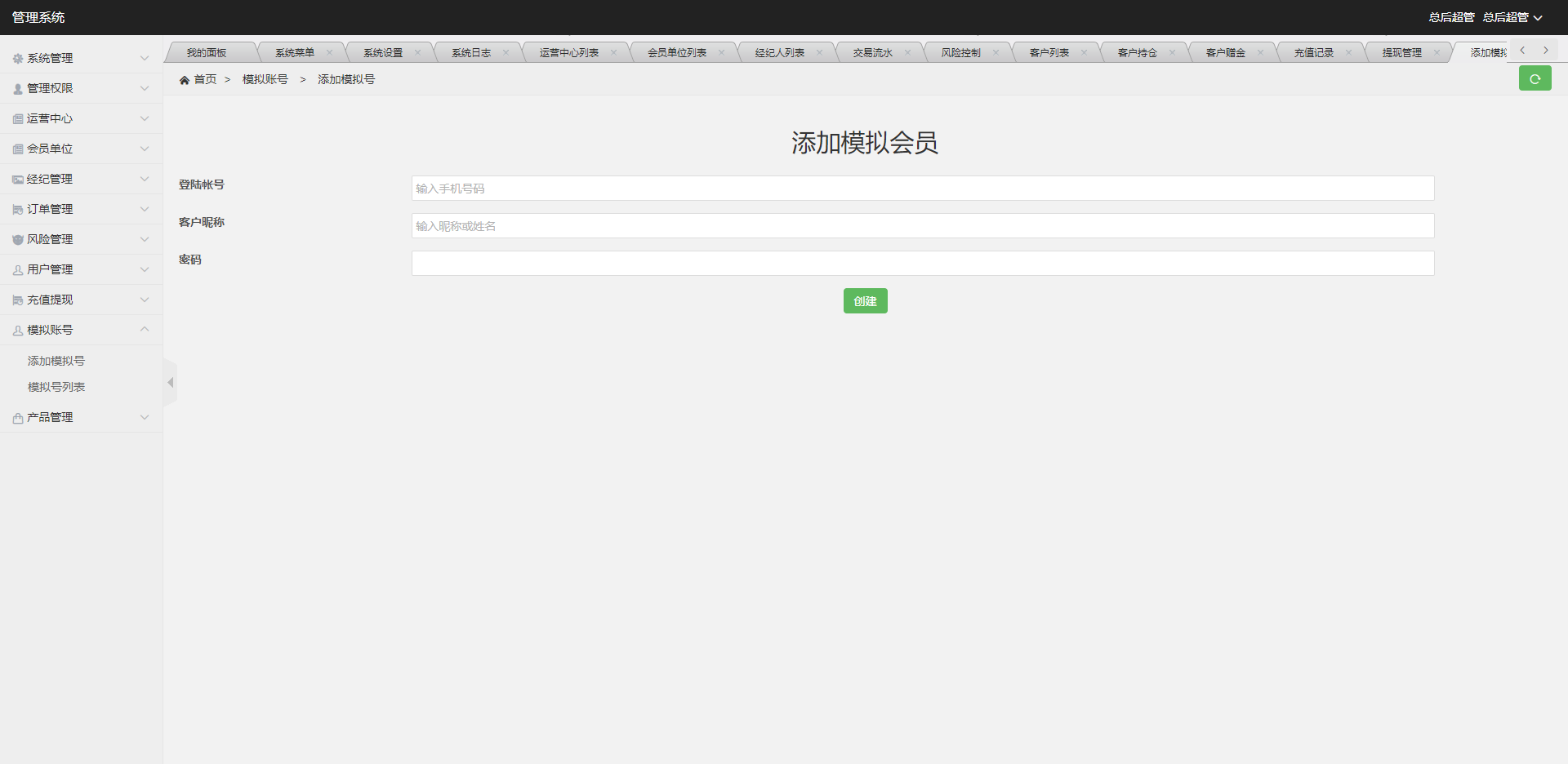Click the home icon in breadcrumb
The image size is (1568, 764).
(185, 80)
